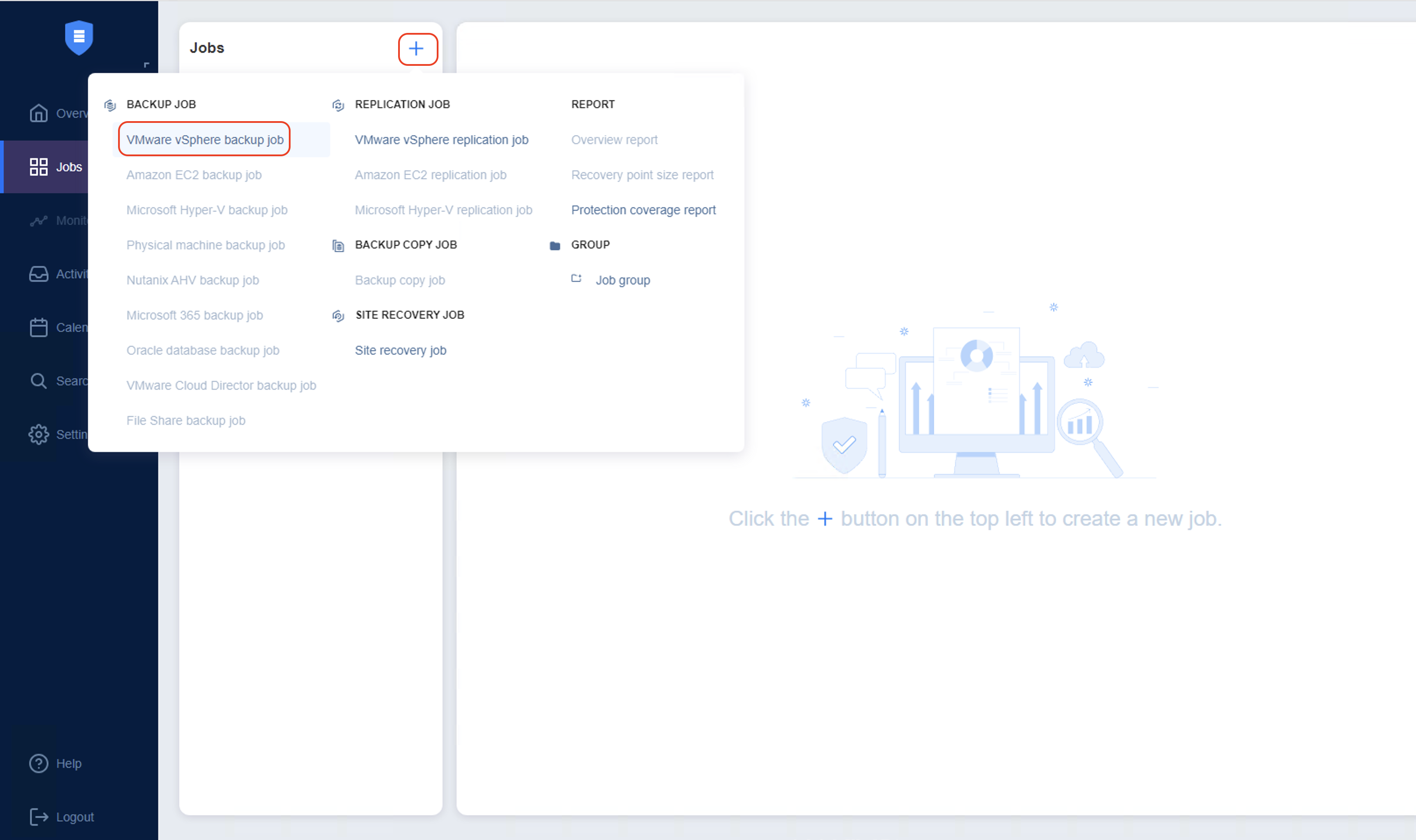Click the Group folder icon

(555, 245)
